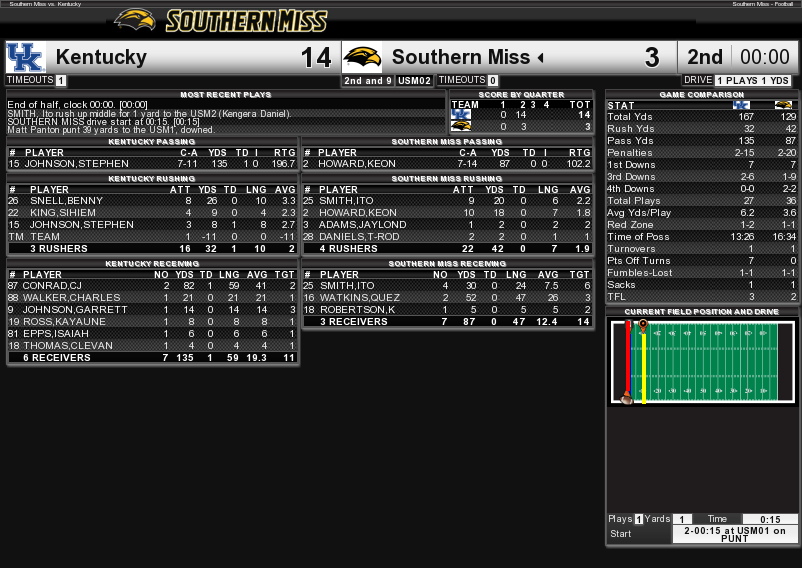Click the Kentucky logo in Score By Quarter
This screenshot has height=568, width=802.
[x=460, y=115]
